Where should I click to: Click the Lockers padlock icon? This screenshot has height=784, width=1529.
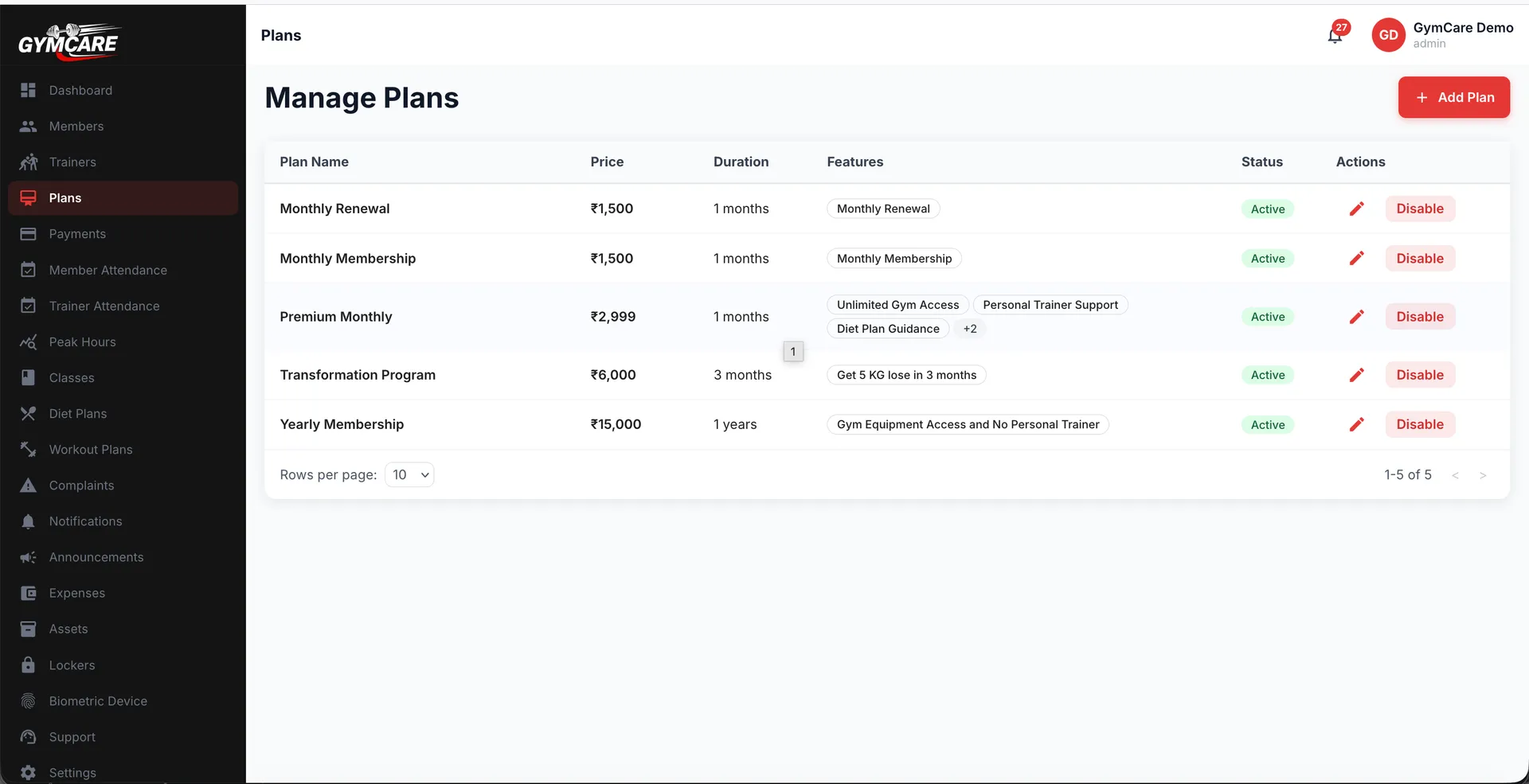(x=29, y=665)
